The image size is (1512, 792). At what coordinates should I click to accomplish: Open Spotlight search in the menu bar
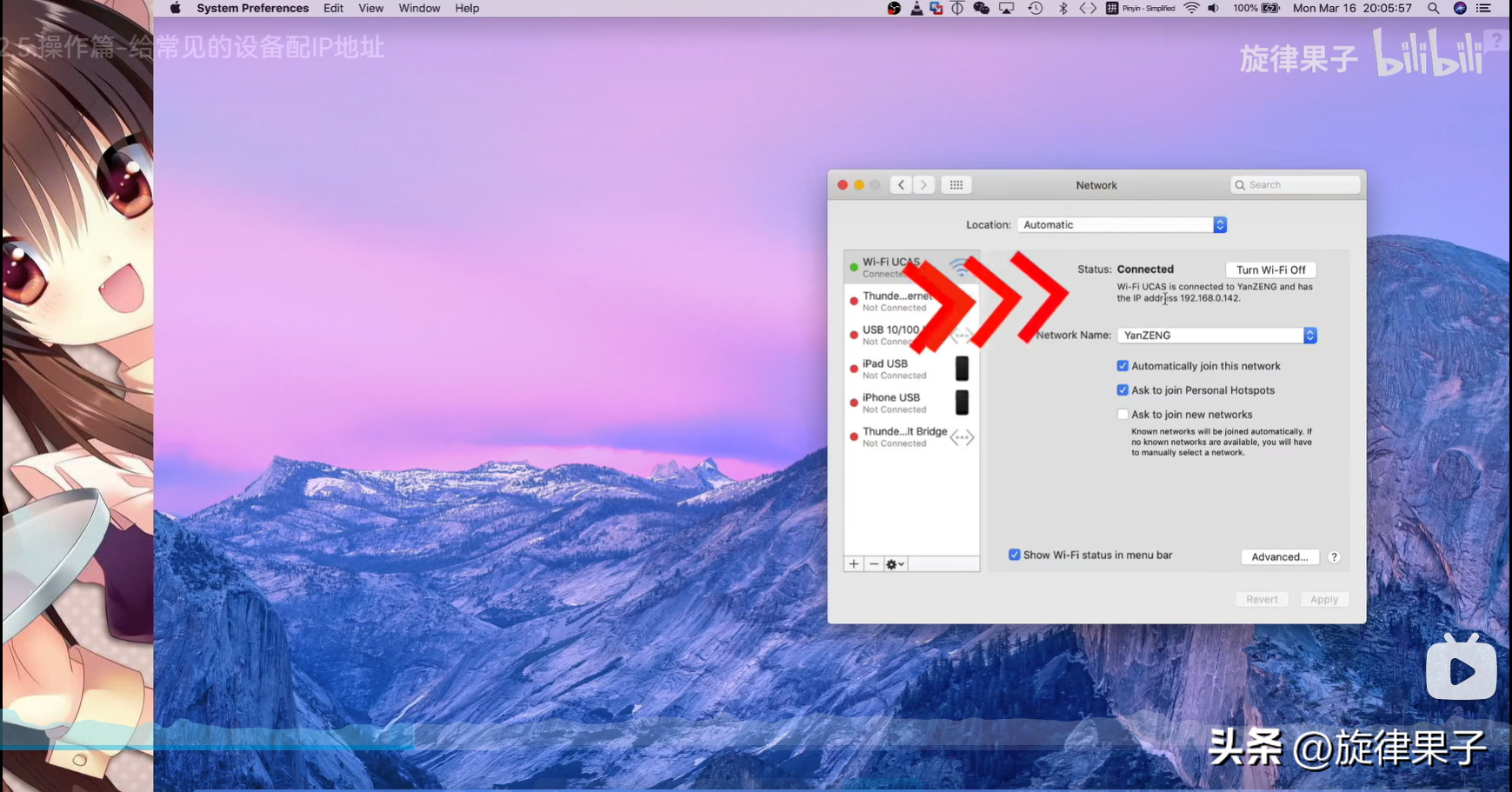tap(1433, 9)
